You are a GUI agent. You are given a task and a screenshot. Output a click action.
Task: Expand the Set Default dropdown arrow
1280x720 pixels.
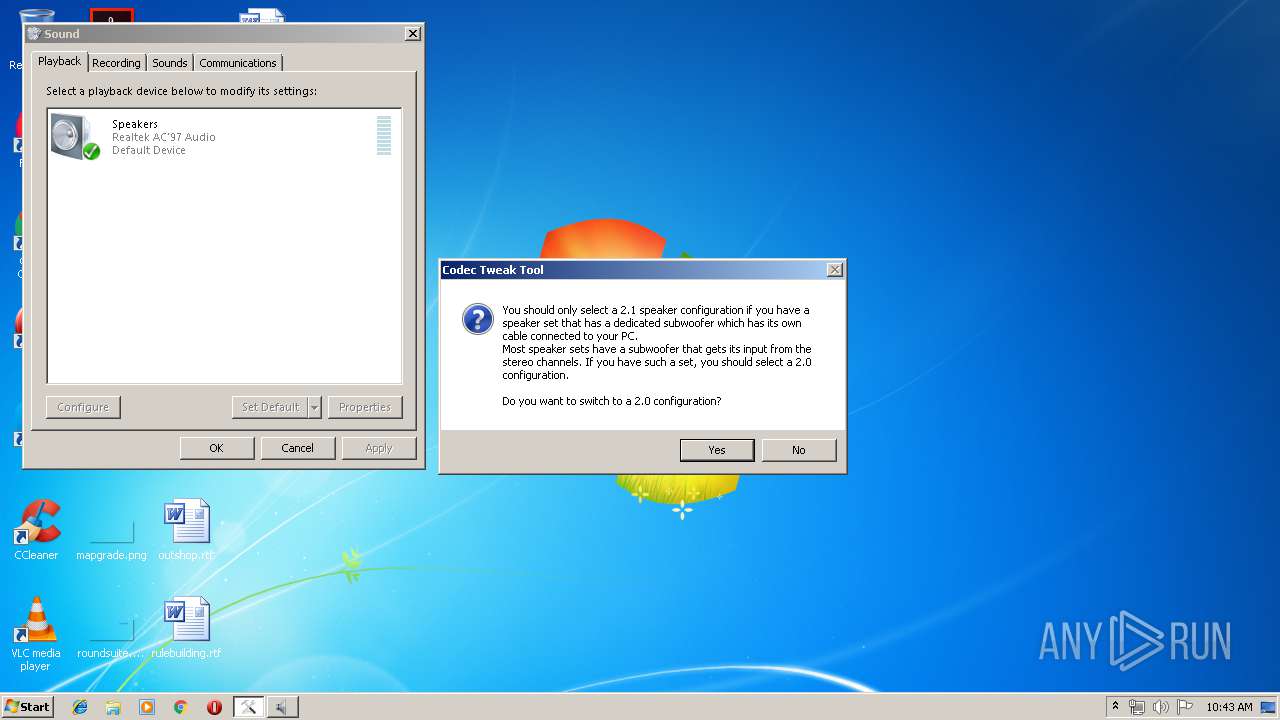click(x=314, y=407)
